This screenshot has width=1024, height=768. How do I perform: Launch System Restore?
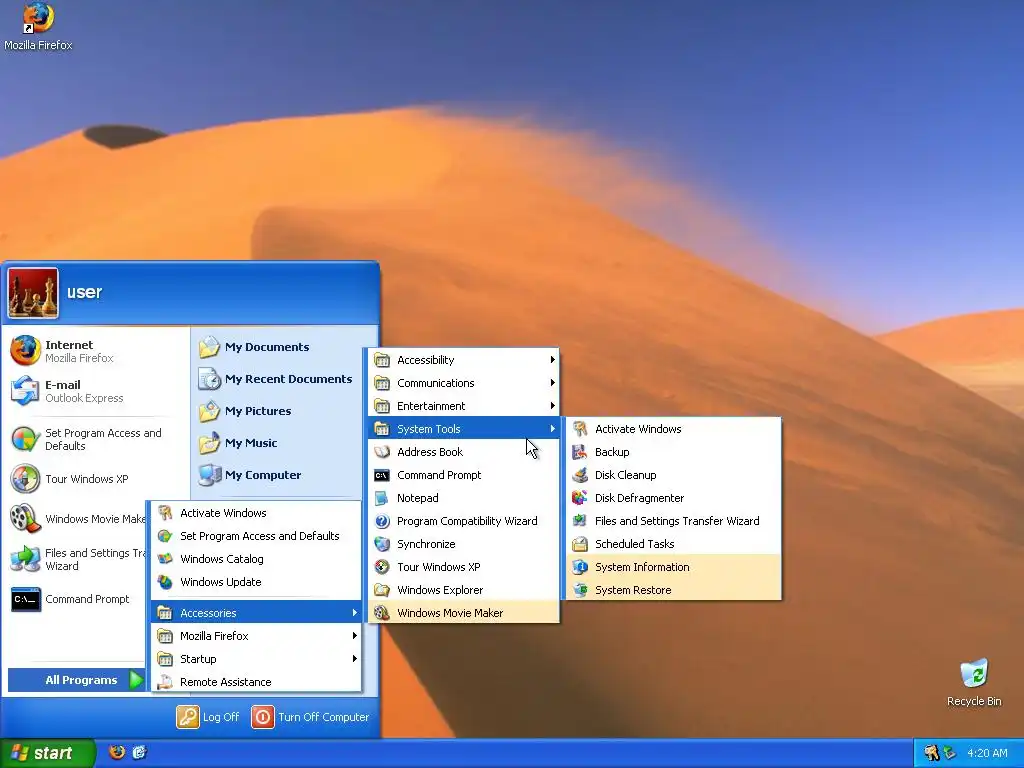(x=673, y=590)
